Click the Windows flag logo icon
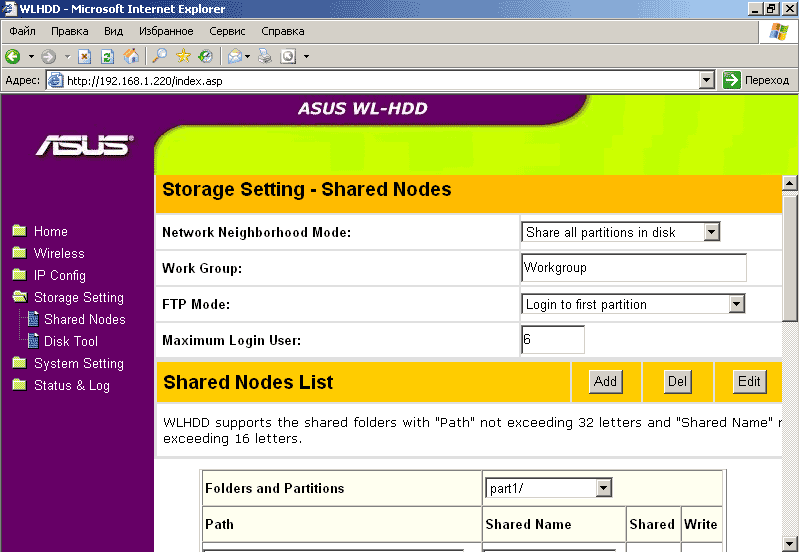The height and width of the screenshot is (552, 799). coord(779,32)
